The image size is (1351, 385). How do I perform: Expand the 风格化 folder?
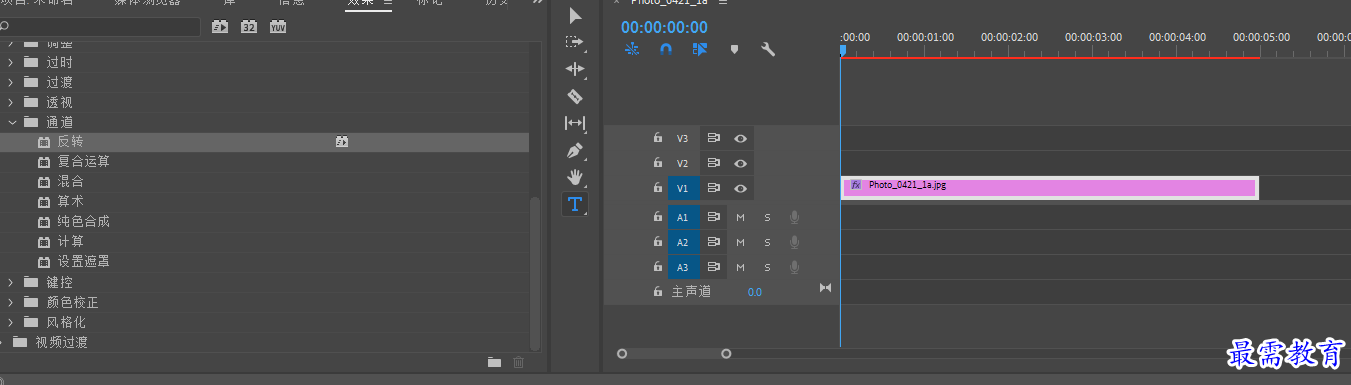pos(11,322)
